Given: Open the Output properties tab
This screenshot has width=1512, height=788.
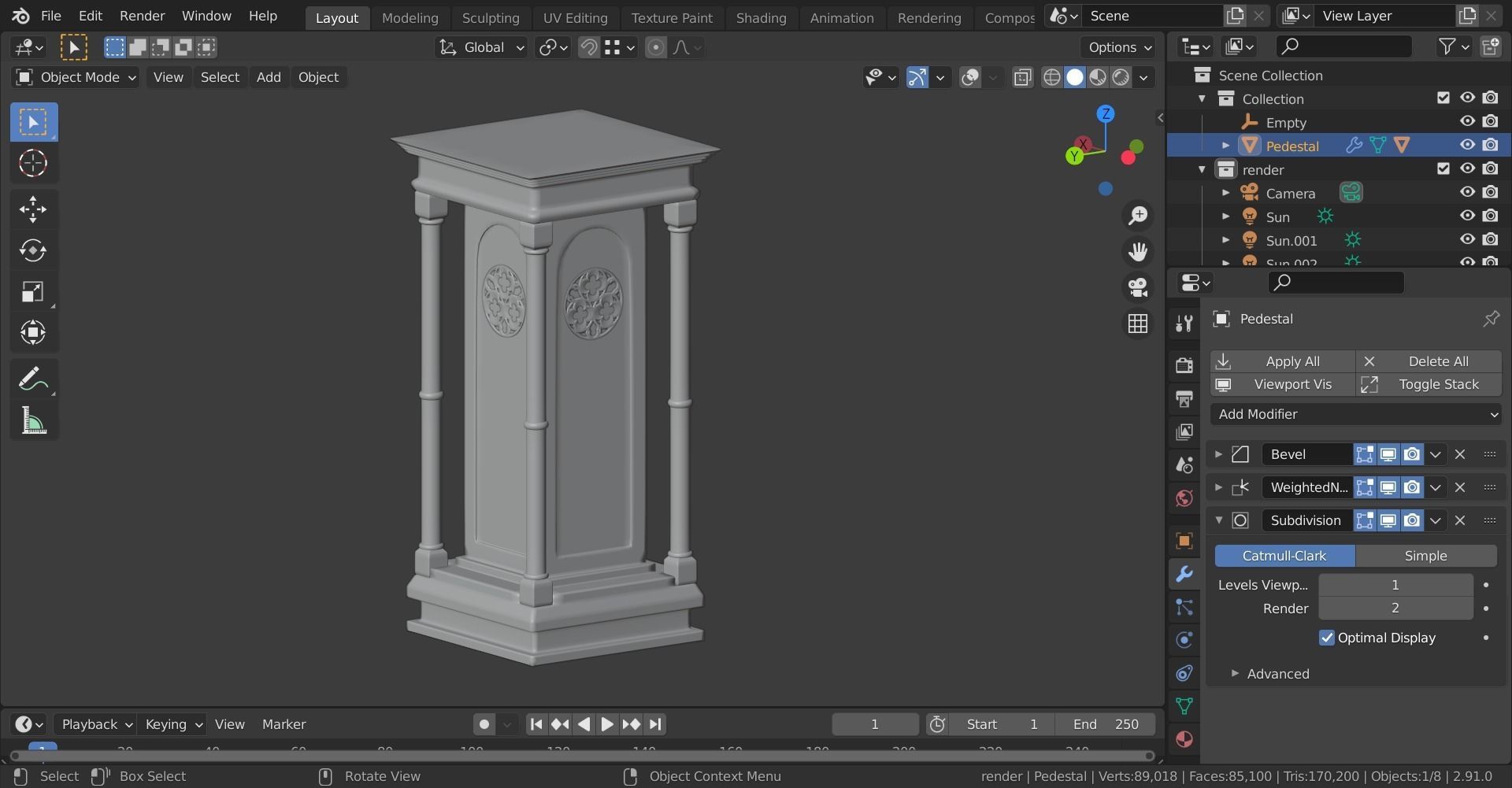Looking at the screenshot, I should pos(1184,398).
